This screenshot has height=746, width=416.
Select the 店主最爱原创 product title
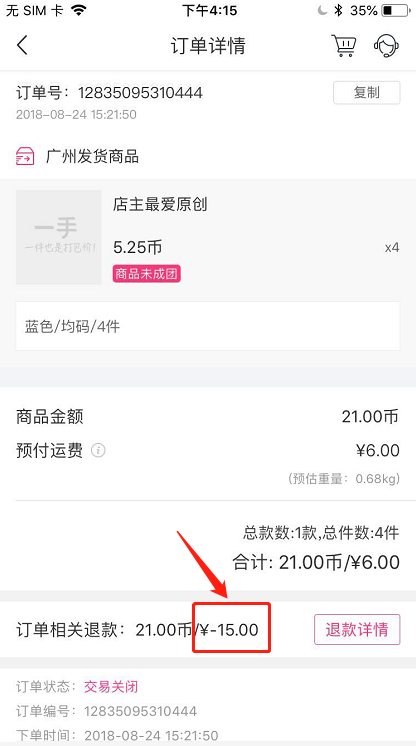(x=160, y=205)
